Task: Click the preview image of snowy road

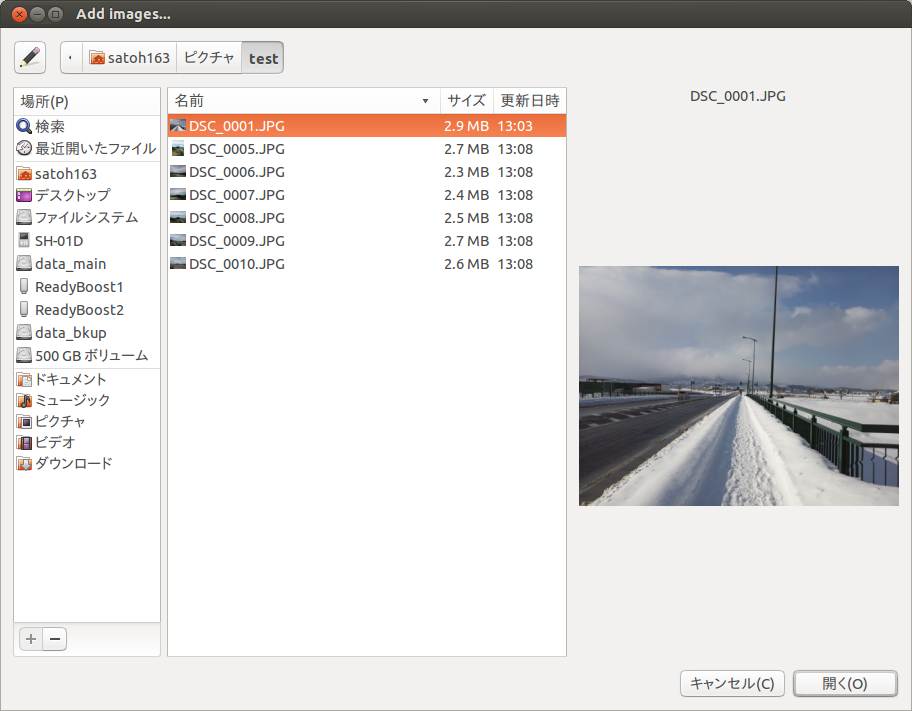Action: click(739, 386)
